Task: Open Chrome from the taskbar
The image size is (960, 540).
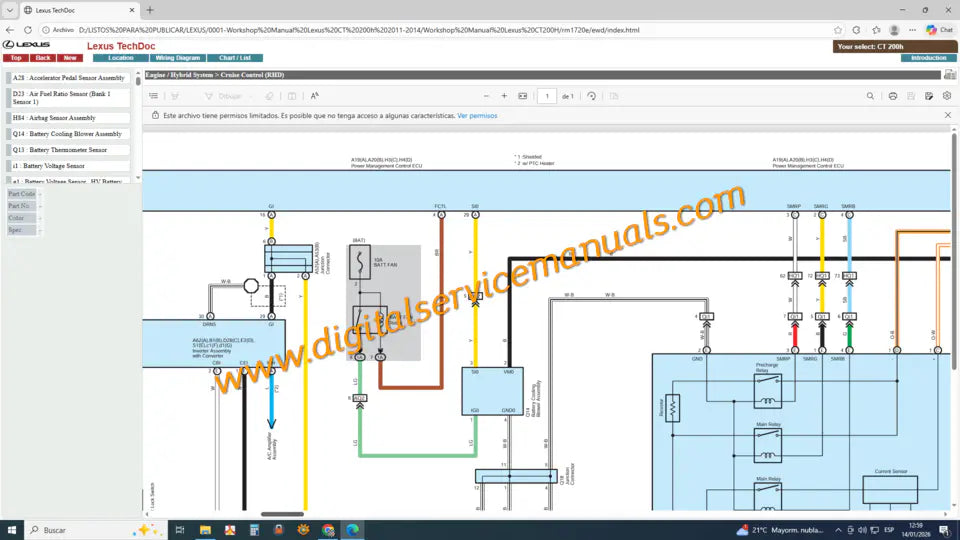Action: pyautogui.click(x=328, y=530)
